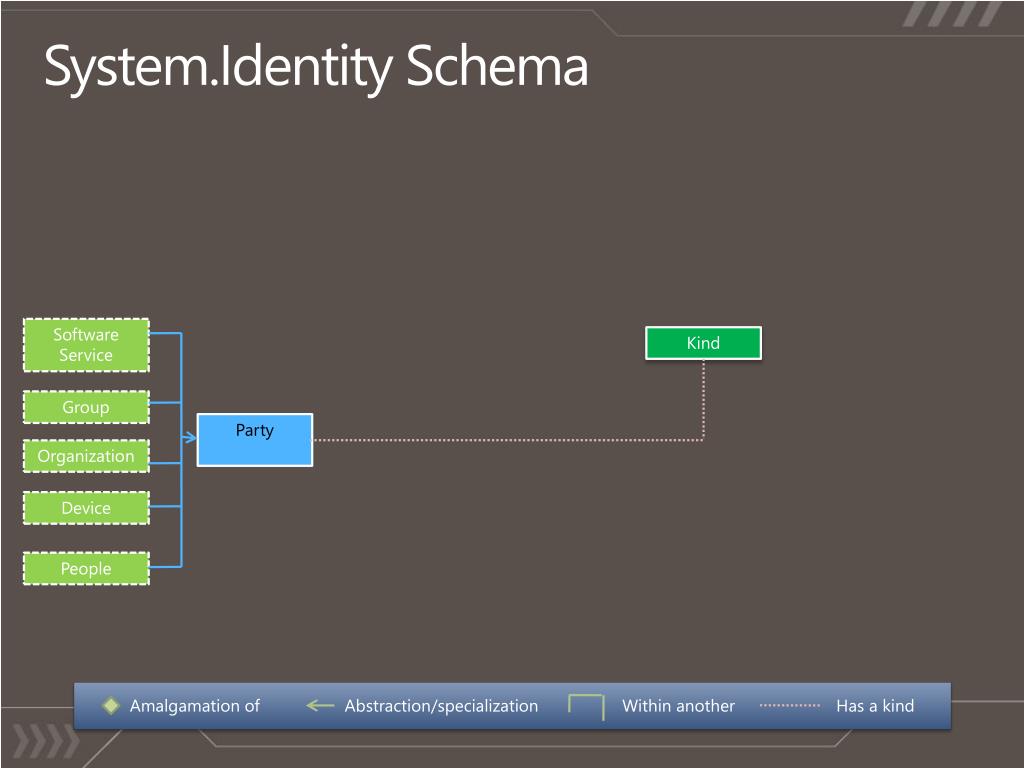Click the dotted line legend icon
1024x768 pixels.
tap(790, 705)
